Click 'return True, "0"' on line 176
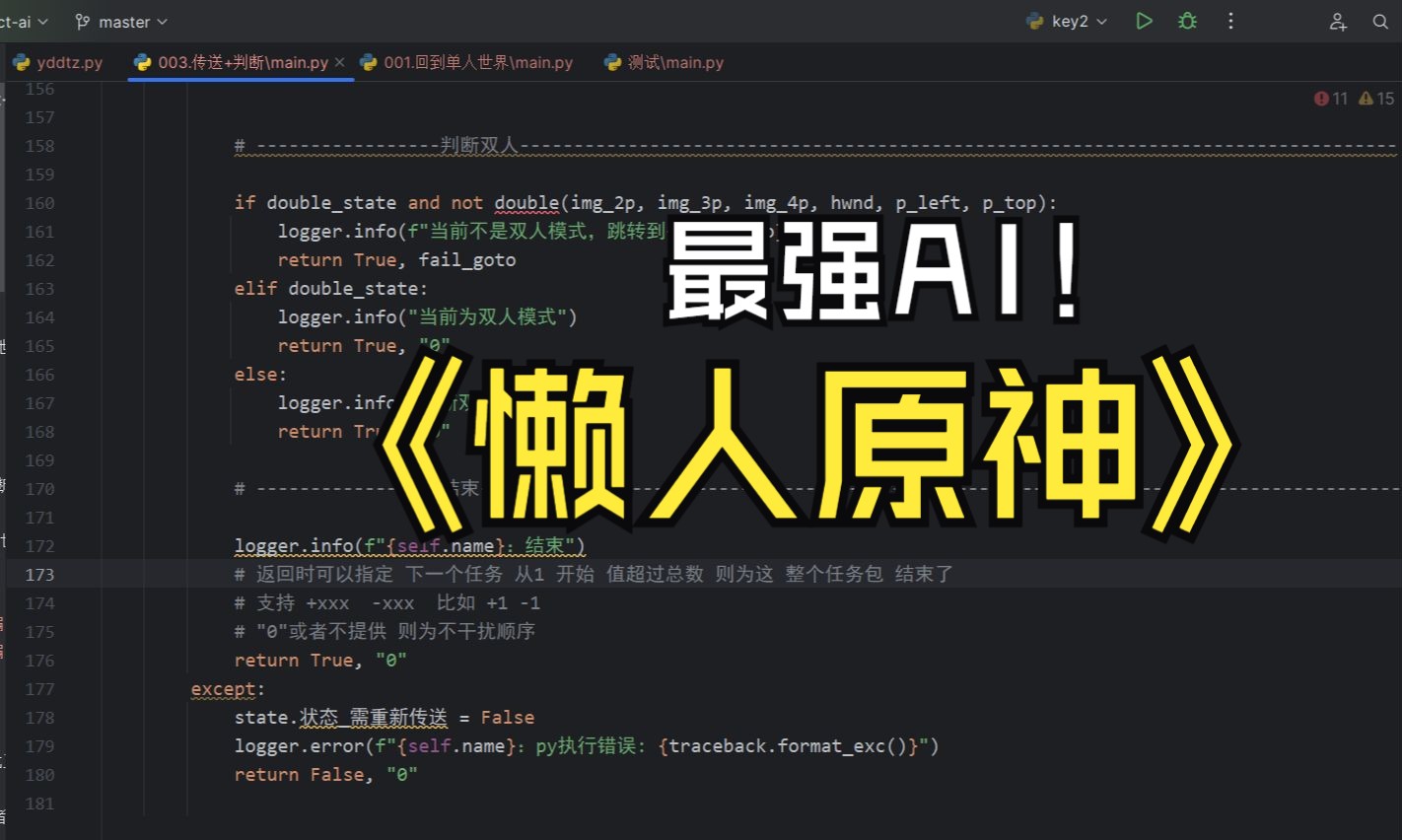Image resolution: width=1402 pixels, height=840 pixels. (320, 661)
